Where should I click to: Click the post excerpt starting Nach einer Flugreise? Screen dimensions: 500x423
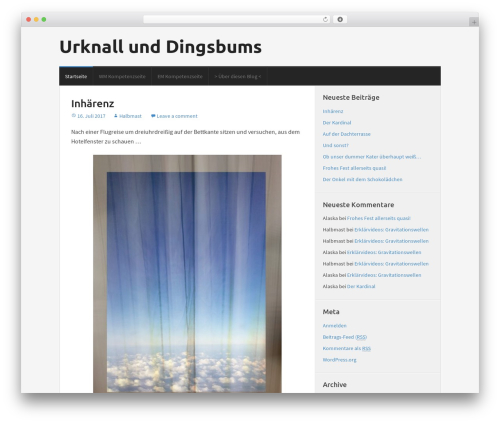pos(185,137)
